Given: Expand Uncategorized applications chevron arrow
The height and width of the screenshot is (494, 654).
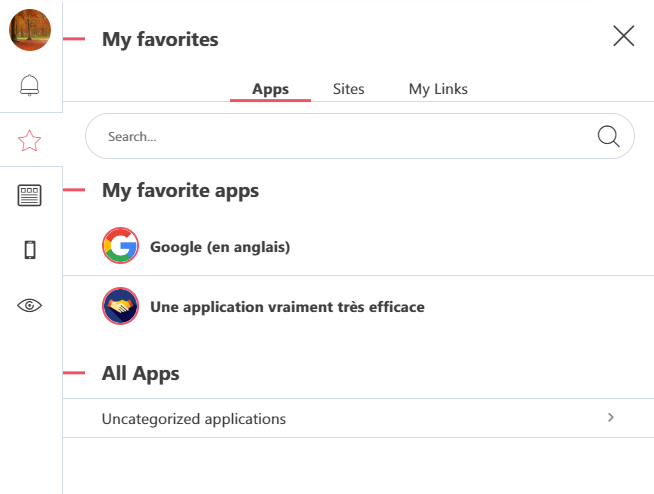Looking at the screenshot, I should (611, 417).
